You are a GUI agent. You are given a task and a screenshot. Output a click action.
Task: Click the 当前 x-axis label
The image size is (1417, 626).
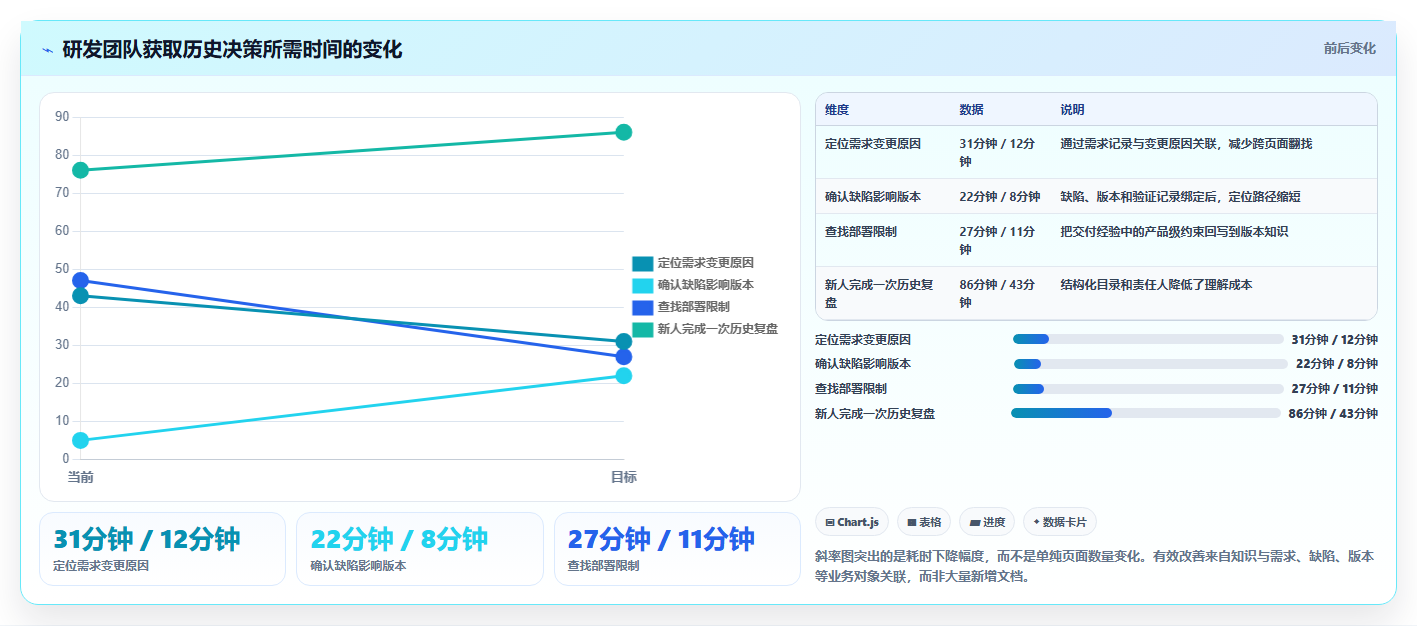pyautogui.click(x=81, y=477)
